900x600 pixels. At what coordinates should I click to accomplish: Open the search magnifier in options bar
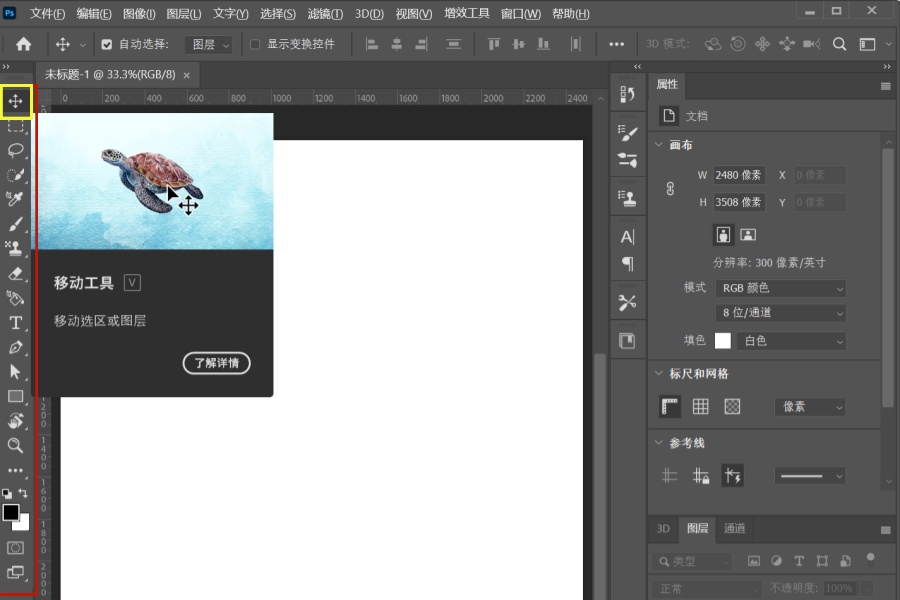(839, 44)
